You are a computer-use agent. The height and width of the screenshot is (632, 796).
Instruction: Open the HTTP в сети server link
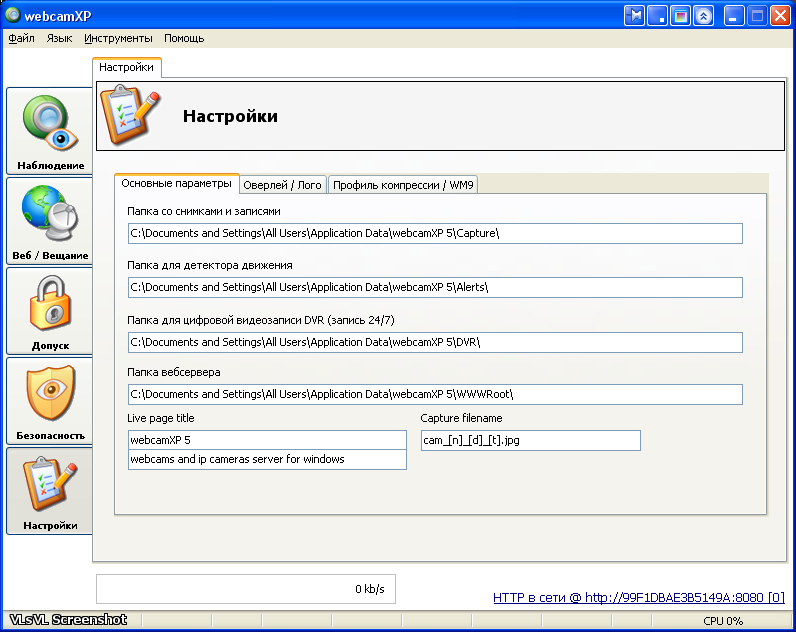[x=639, y=597]
